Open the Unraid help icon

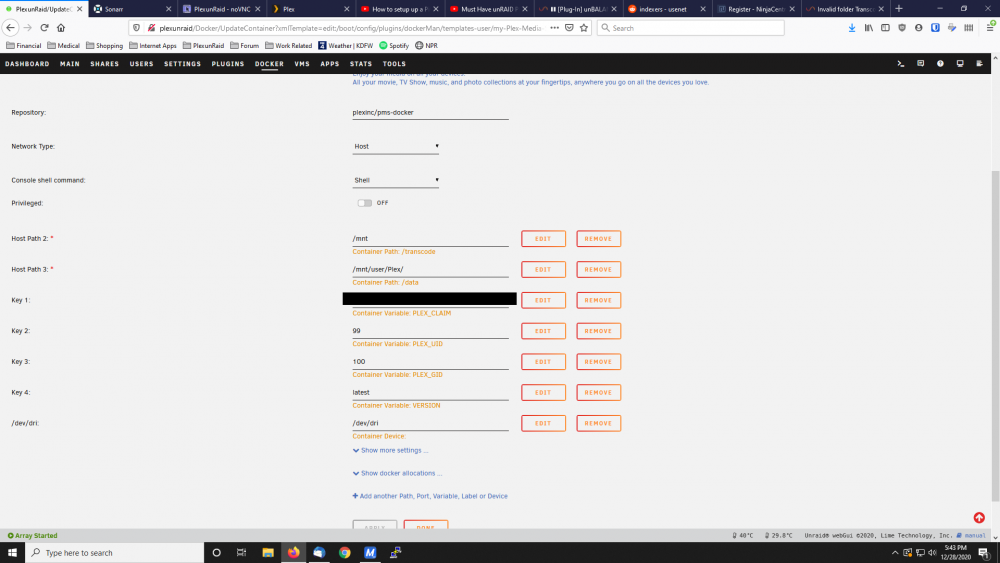pyautogui.click(x=940, y=64)
